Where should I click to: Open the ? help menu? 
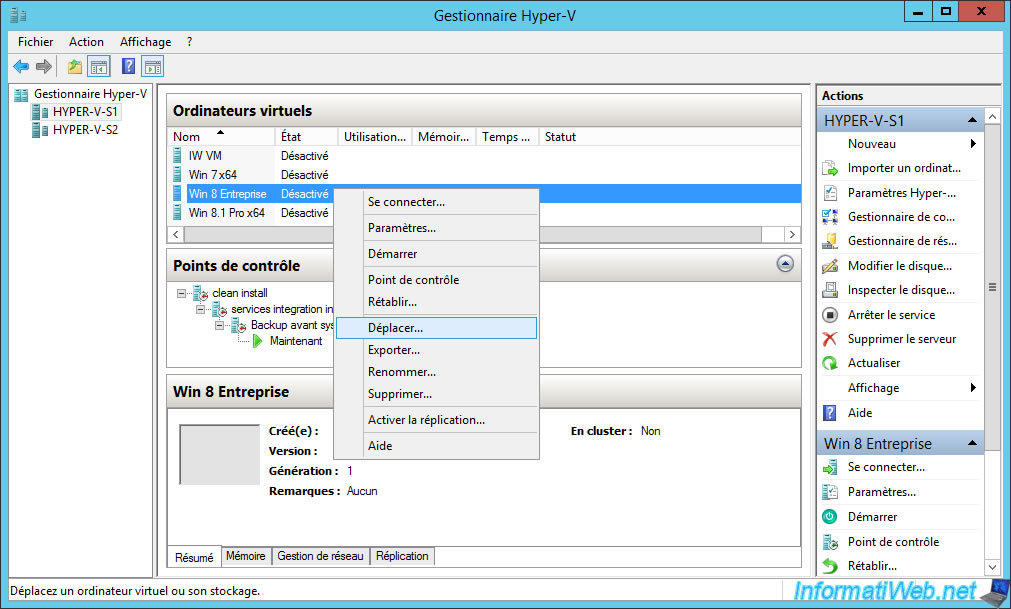click(x=189, y=42)
